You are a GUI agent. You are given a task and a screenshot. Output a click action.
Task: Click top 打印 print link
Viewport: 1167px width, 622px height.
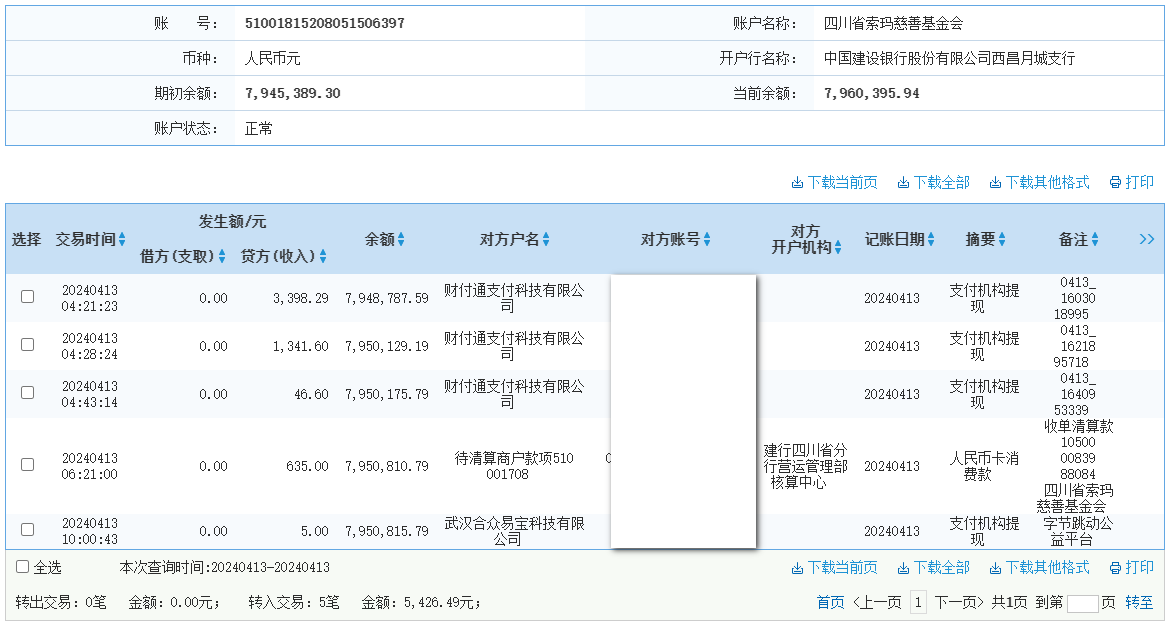click(x=1131, y=182)
